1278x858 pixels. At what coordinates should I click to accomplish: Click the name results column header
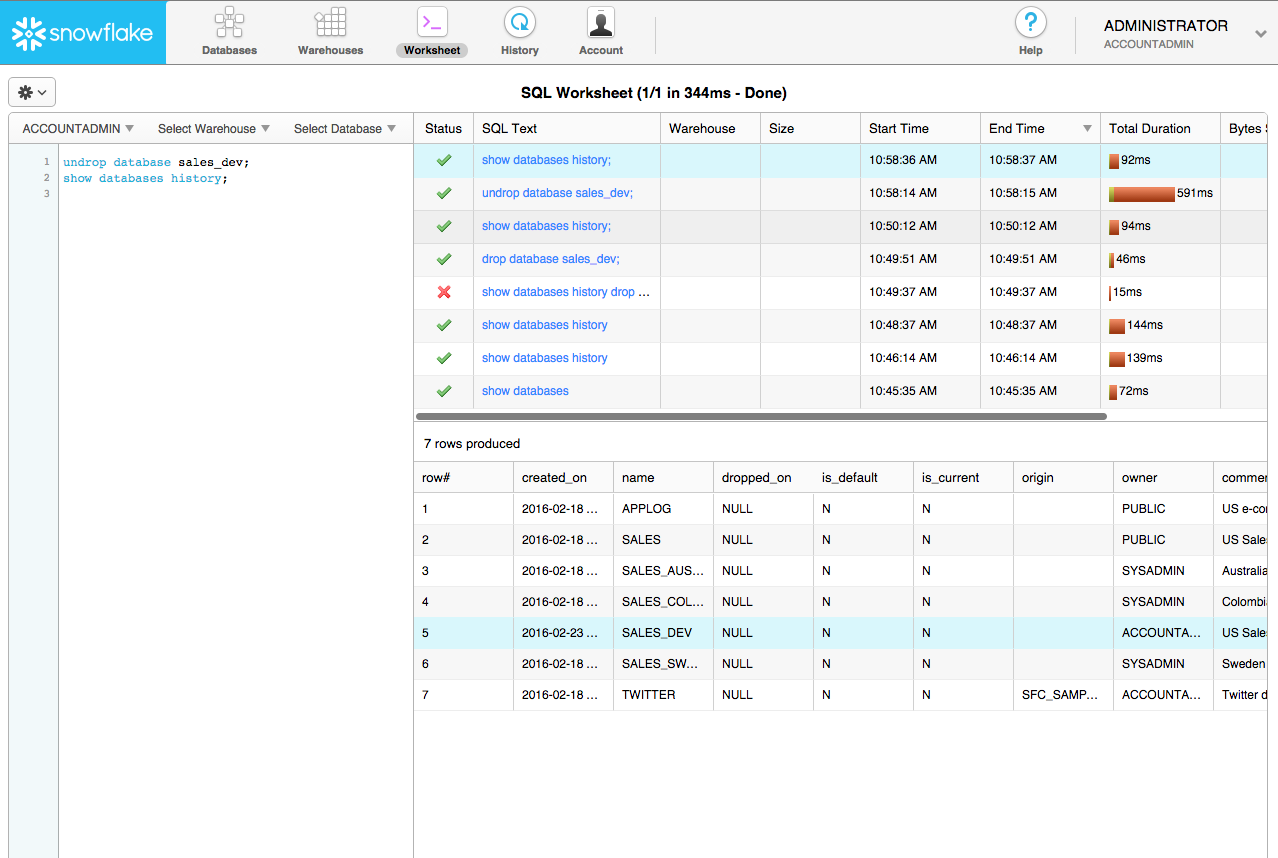coord(663,477)
